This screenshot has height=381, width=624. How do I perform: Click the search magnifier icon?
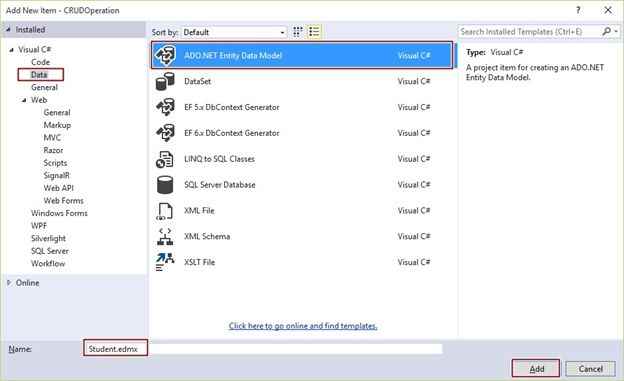coord(606,31)
